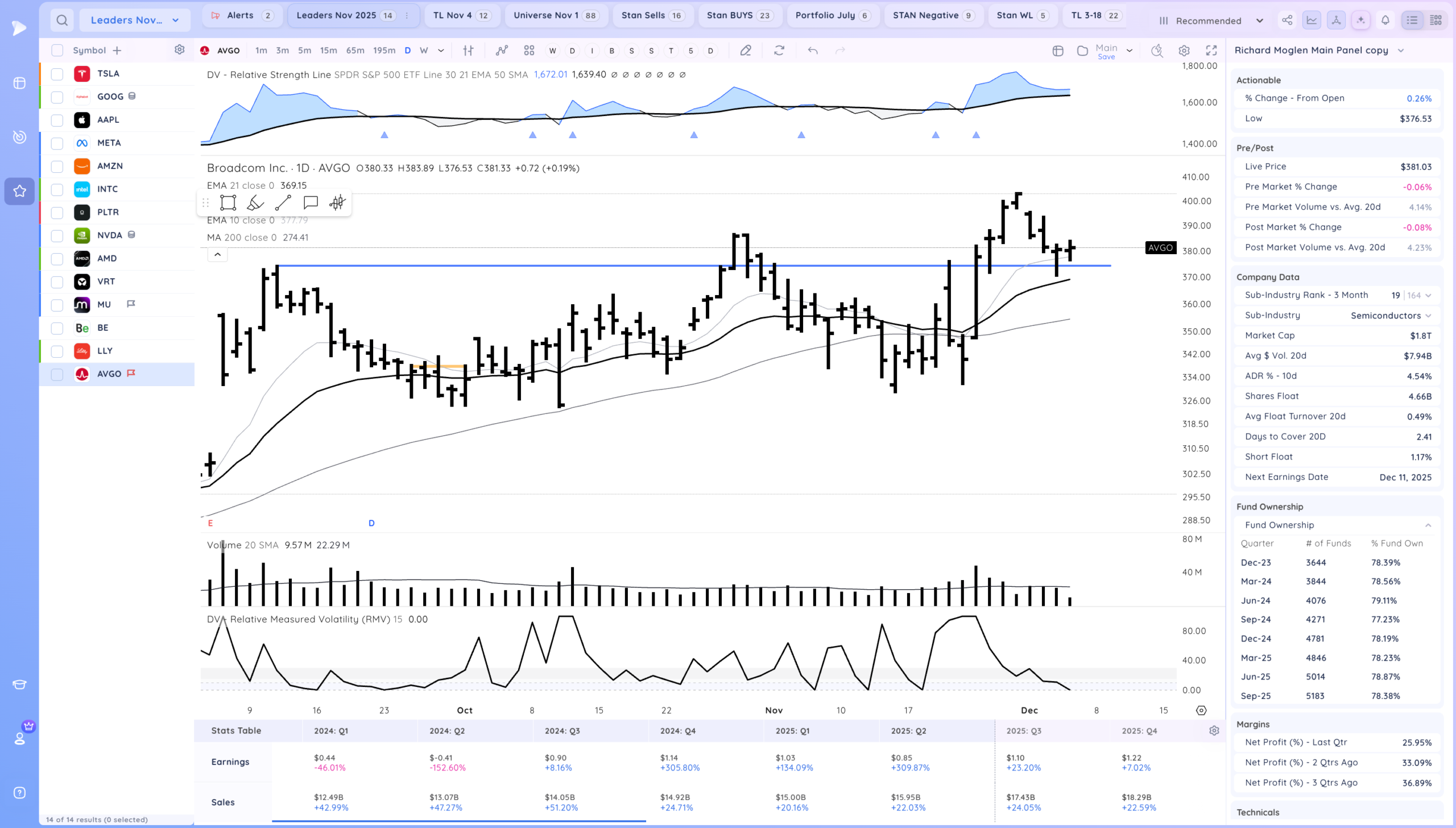Click the Save layout link
The height and width of the screenshot is (828, 1456).
click(1106, 57)
